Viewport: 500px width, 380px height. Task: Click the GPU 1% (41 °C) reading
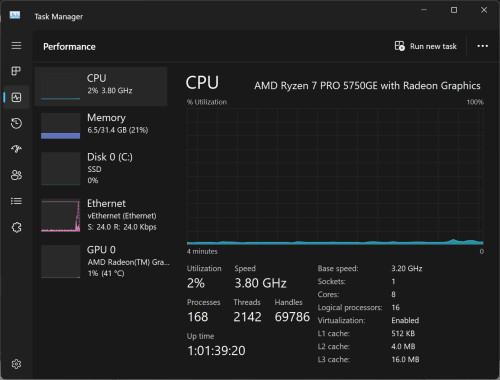pos(106,273)
